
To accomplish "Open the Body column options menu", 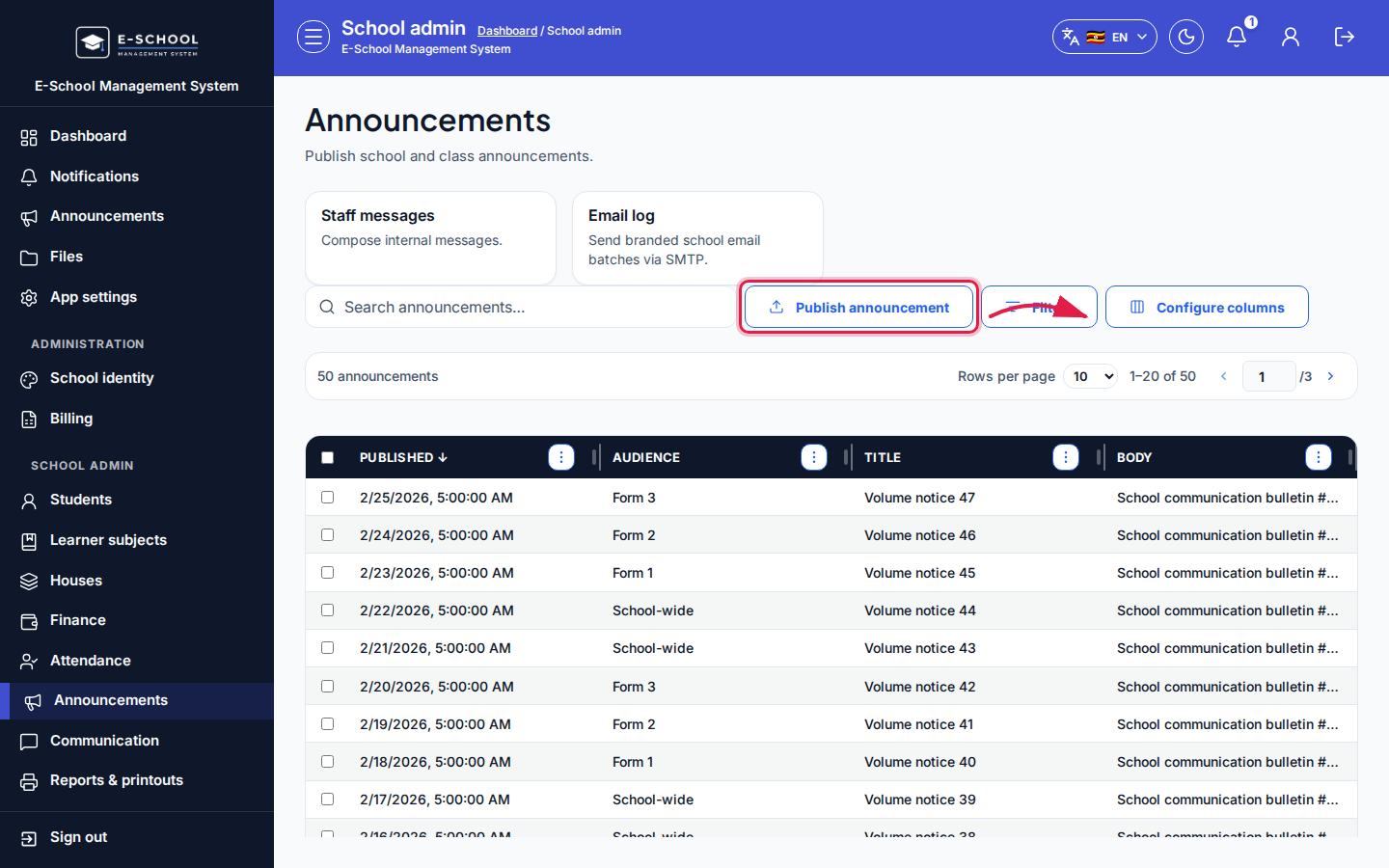I will coord(1319,457).
